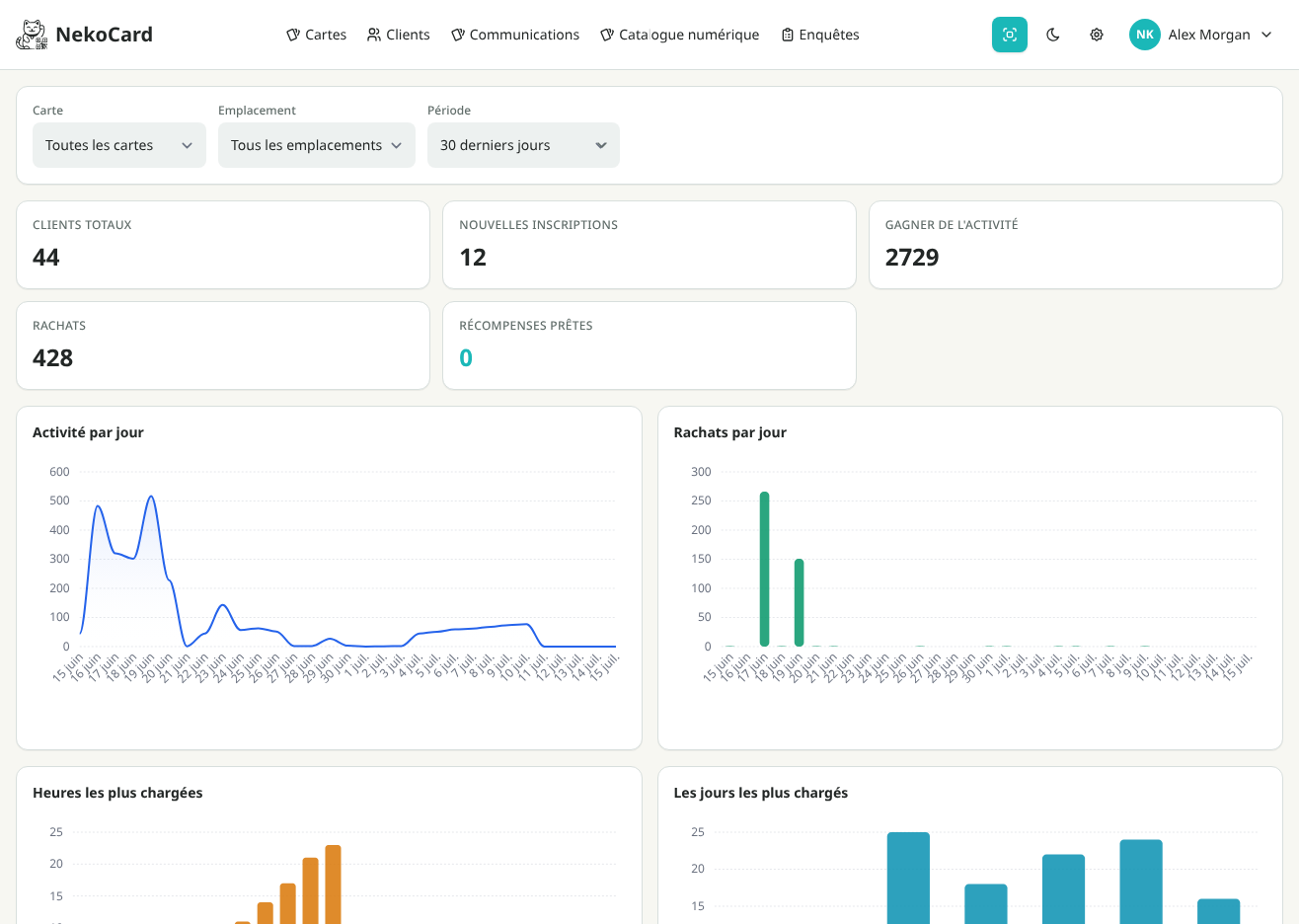Expand the Alex Morgan account chevron
1300x924 pixels.
pyautogui.click(x=1266, y=35)
